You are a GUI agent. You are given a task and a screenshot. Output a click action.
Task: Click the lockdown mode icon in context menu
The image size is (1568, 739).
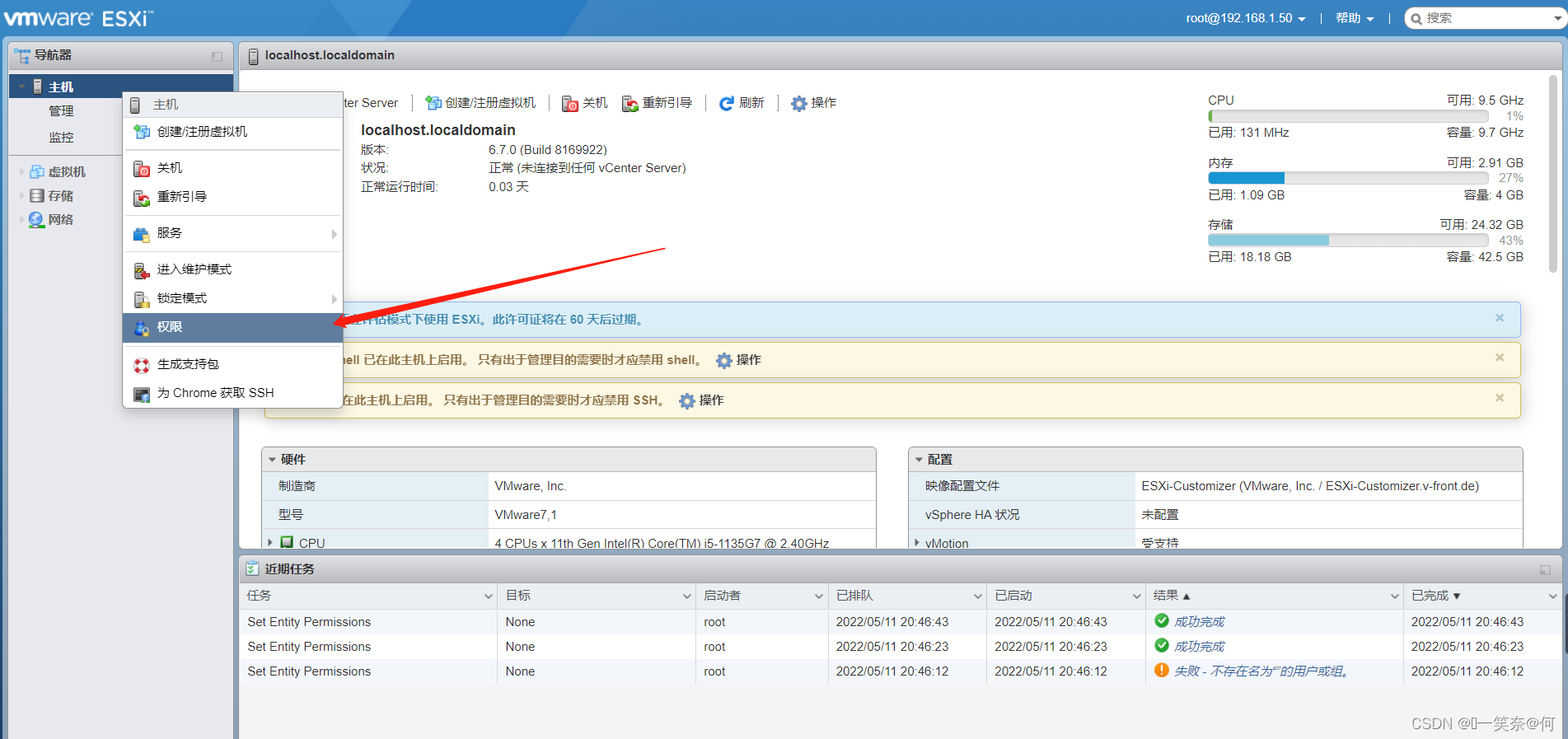pyautogui.click(x=142, y=298)
